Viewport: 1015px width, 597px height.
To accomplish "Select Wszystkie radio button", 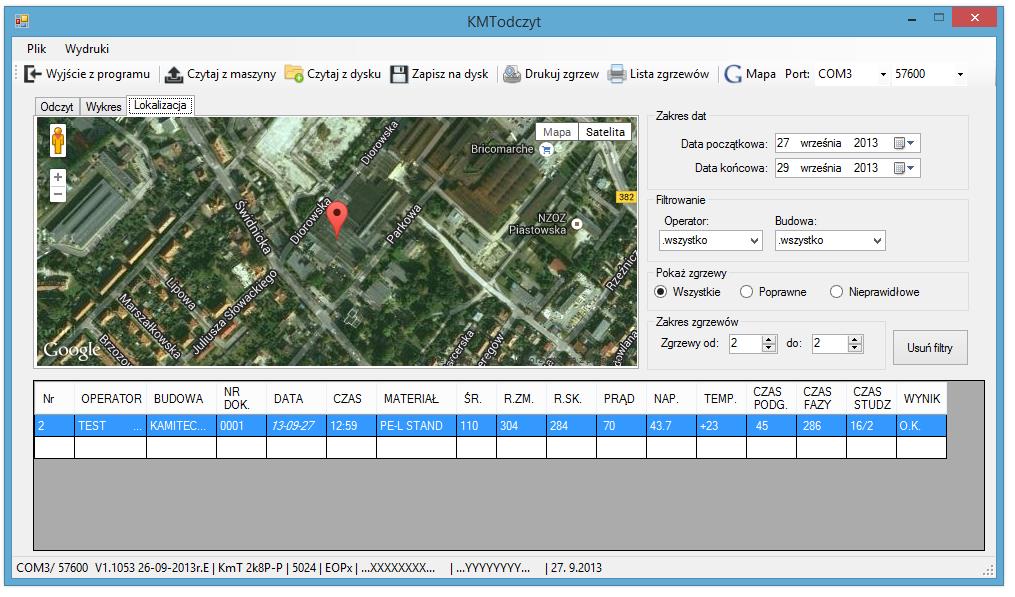I will pos(660,292).
